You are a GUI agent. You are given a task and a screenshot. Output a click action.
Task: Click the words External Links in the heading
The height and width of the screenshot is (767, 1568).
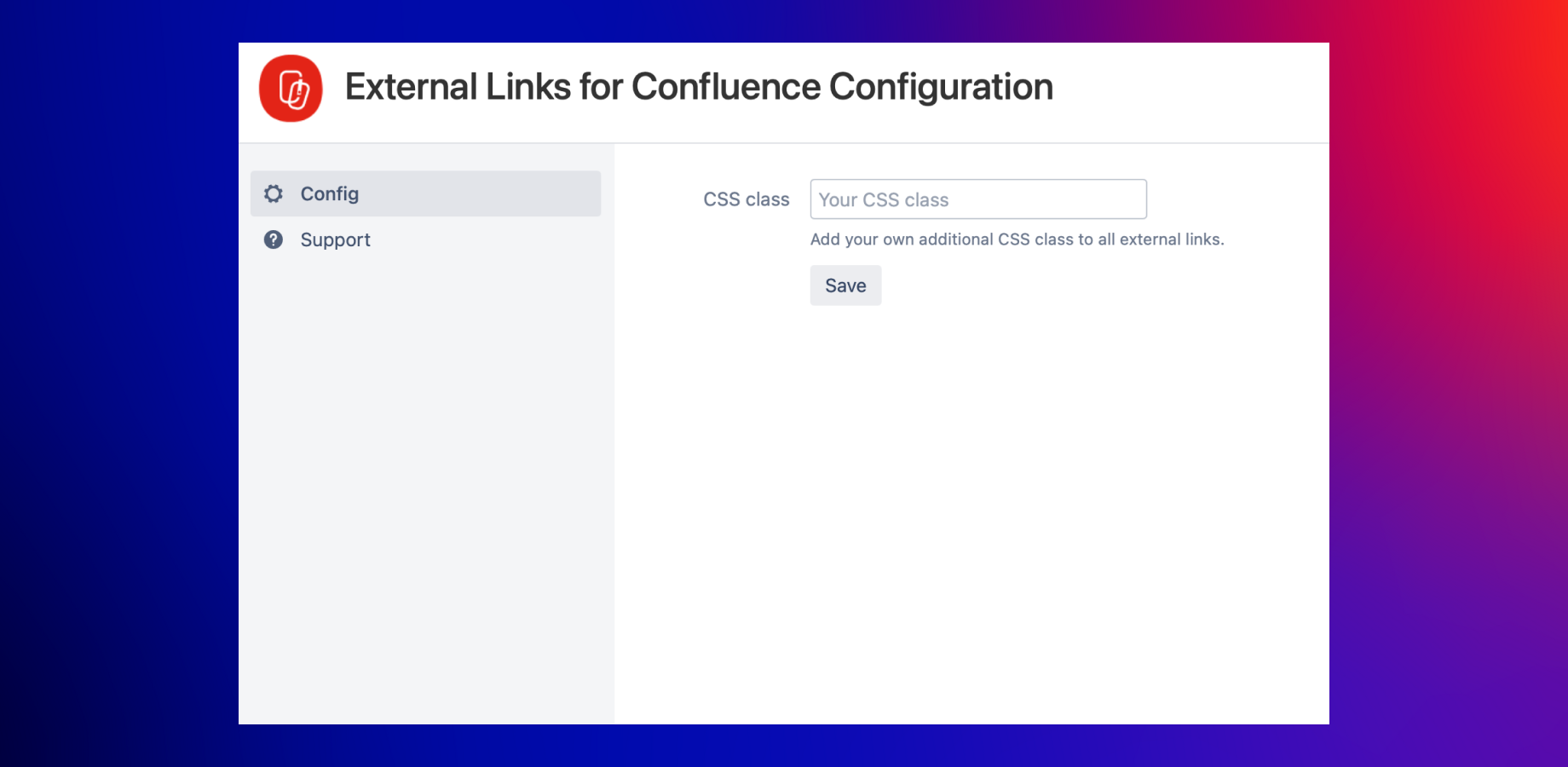[458, 87]
